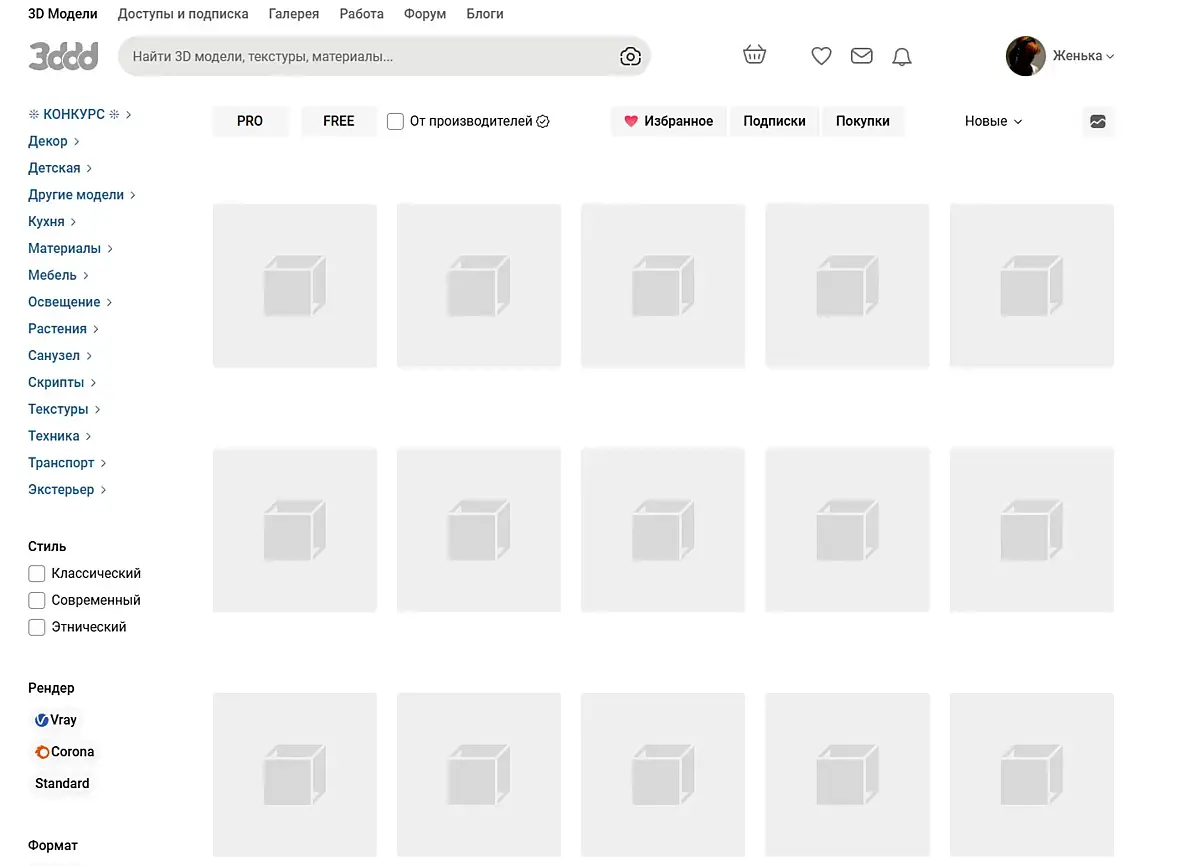
Task: Check the Современный style filter
Action: (36, 600)
